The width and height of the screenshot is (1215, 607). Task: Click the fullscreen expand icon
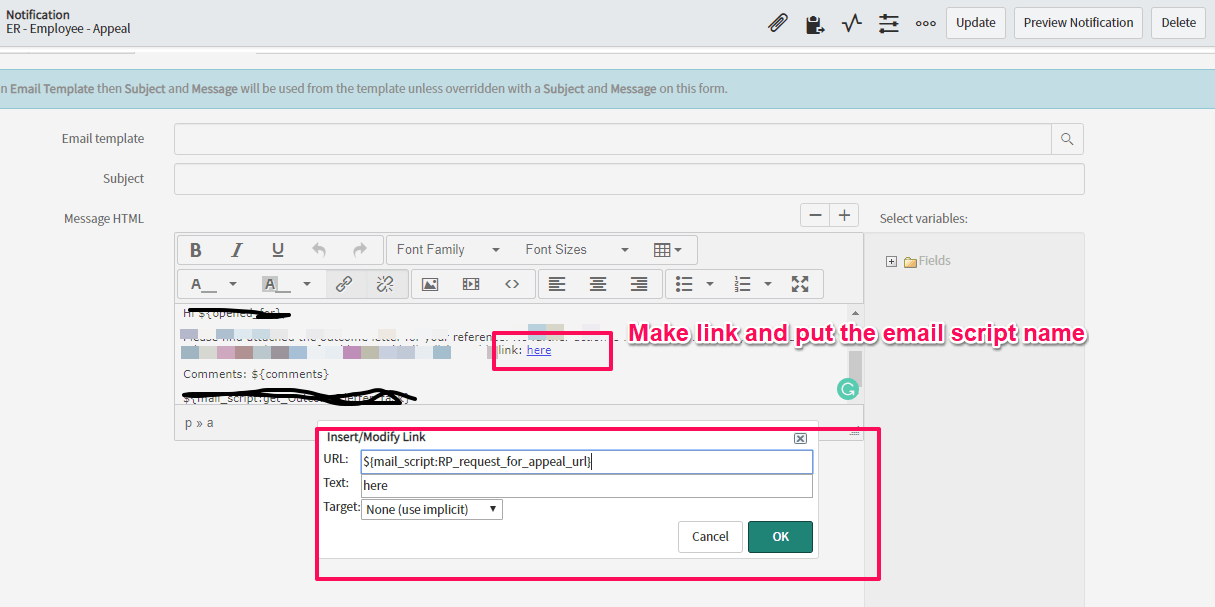[x=800, y=284]
